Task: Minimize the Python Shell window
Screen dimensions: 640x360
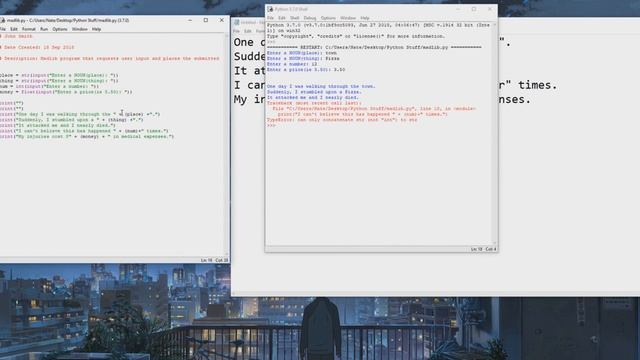Action: coord(458,9)
